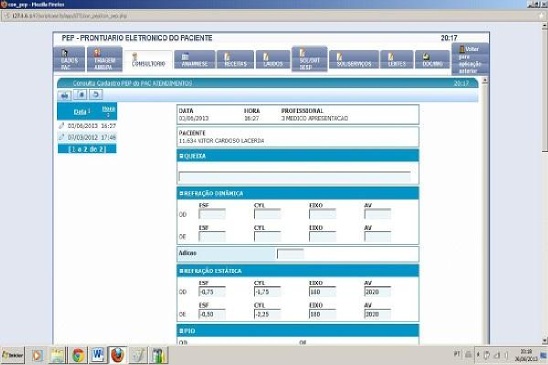Open Microsoft Word from the taskbar
This screenshot has width=548, height=365.
(98, 356)
